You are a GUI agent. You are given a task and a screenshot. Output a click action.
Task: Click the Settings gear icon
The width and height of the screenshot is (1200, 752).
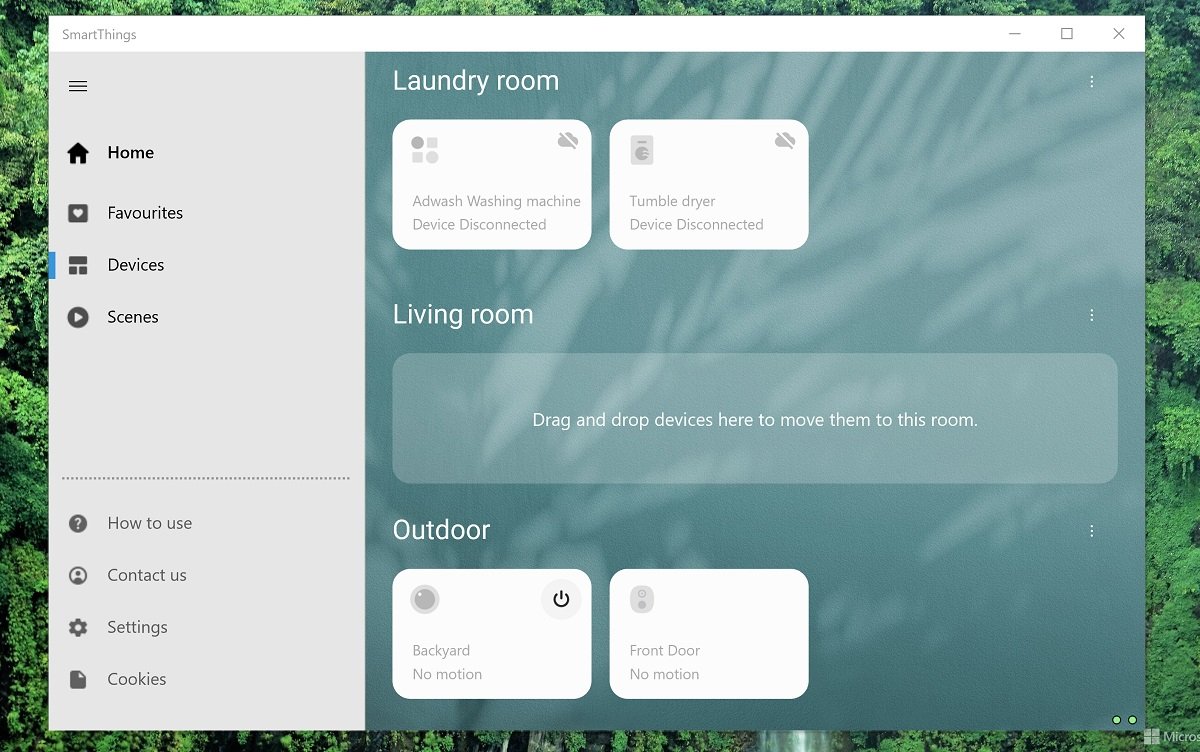[x=78, y=627]
